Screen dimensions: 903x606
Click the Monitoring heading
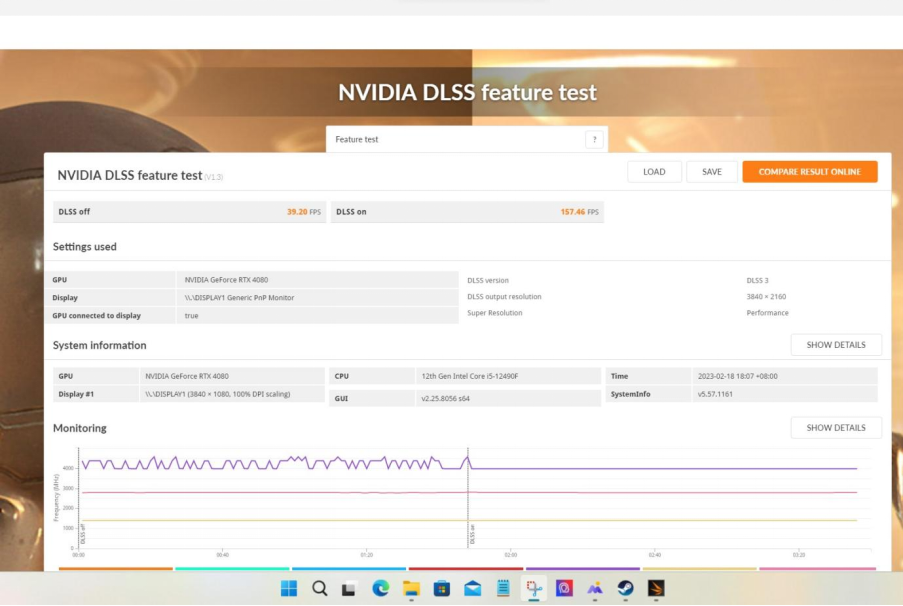(80, 428)
